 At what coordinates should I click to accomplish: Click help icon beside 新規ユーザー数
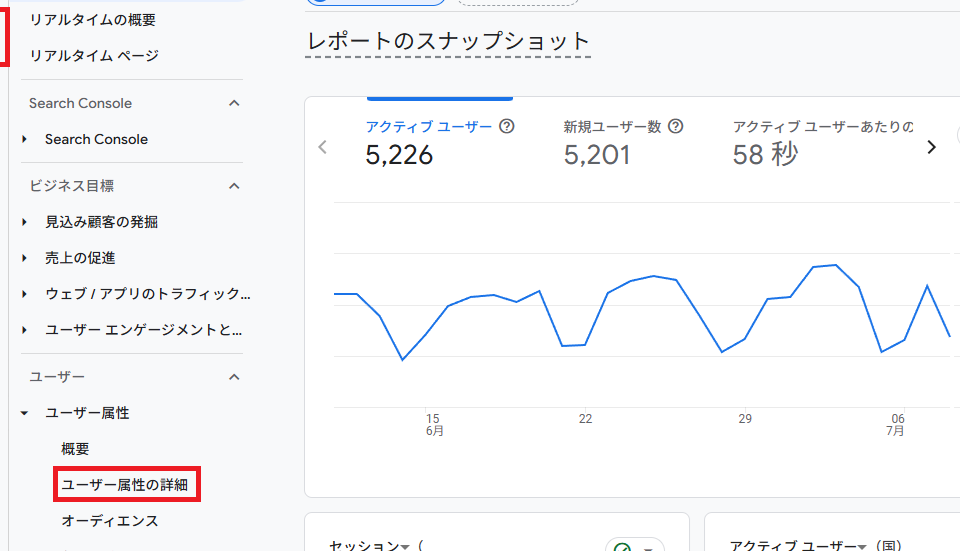676,127
